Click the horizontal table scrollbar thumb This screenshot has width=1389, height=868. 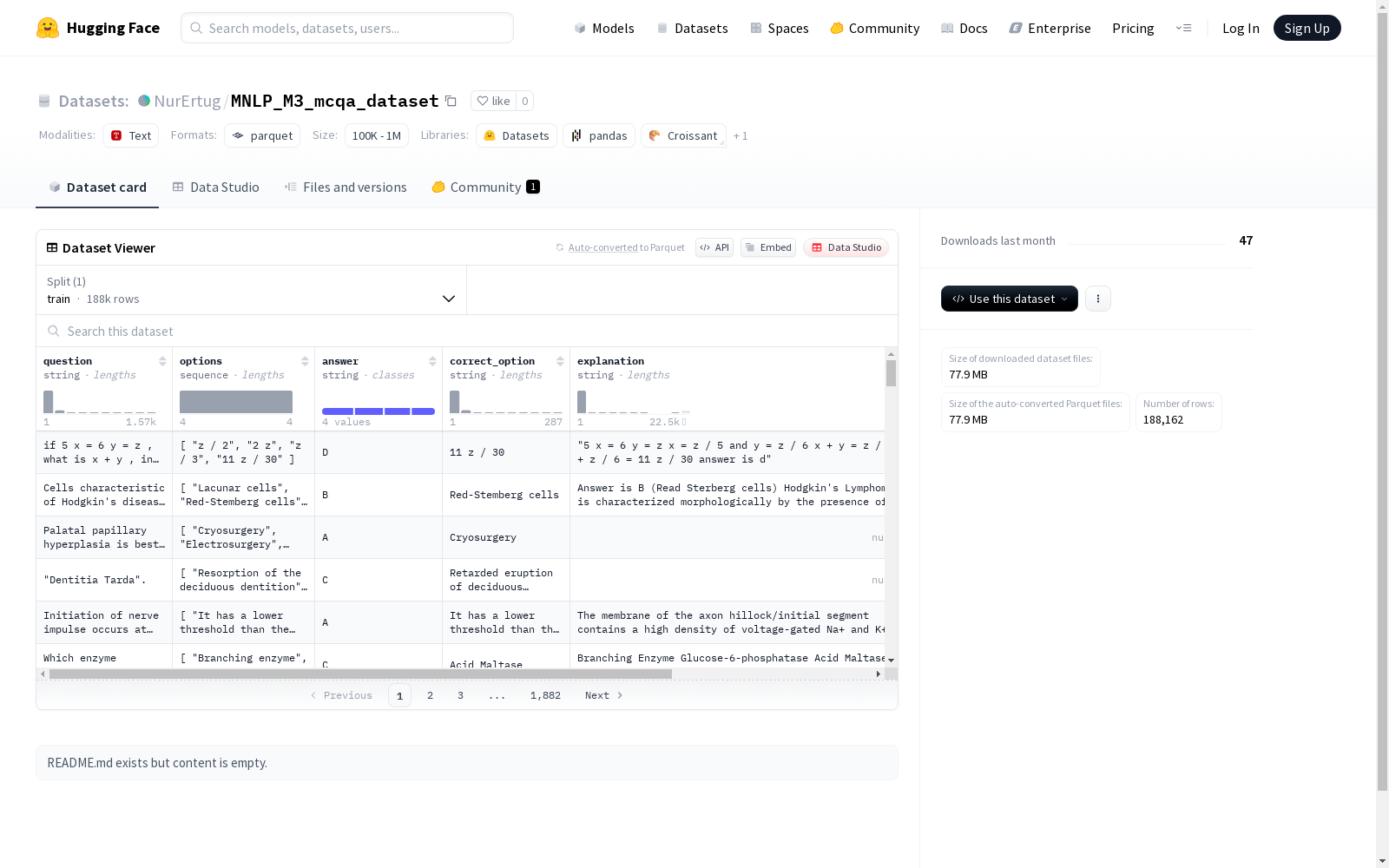click(x=360, y=674)
